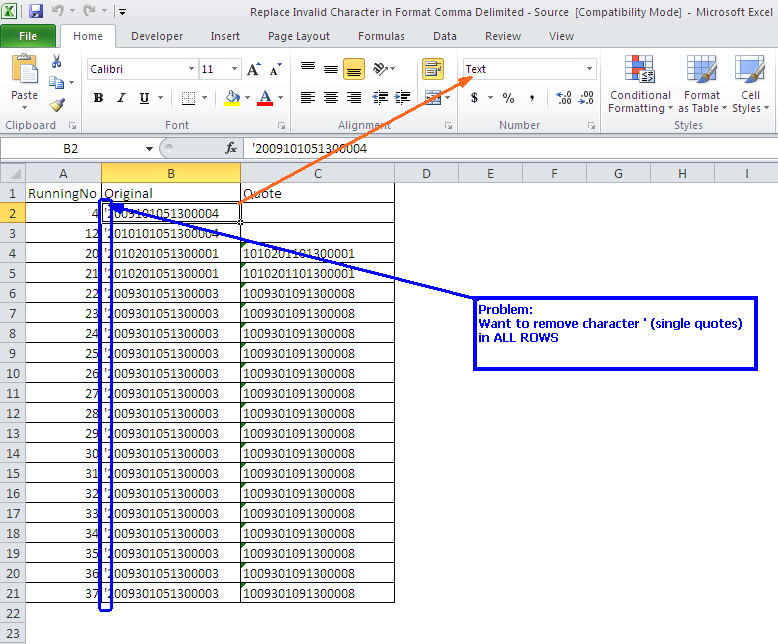Screen dimensions: 778x644
Task: Apply the red Font Color
Action: (265, 98)
